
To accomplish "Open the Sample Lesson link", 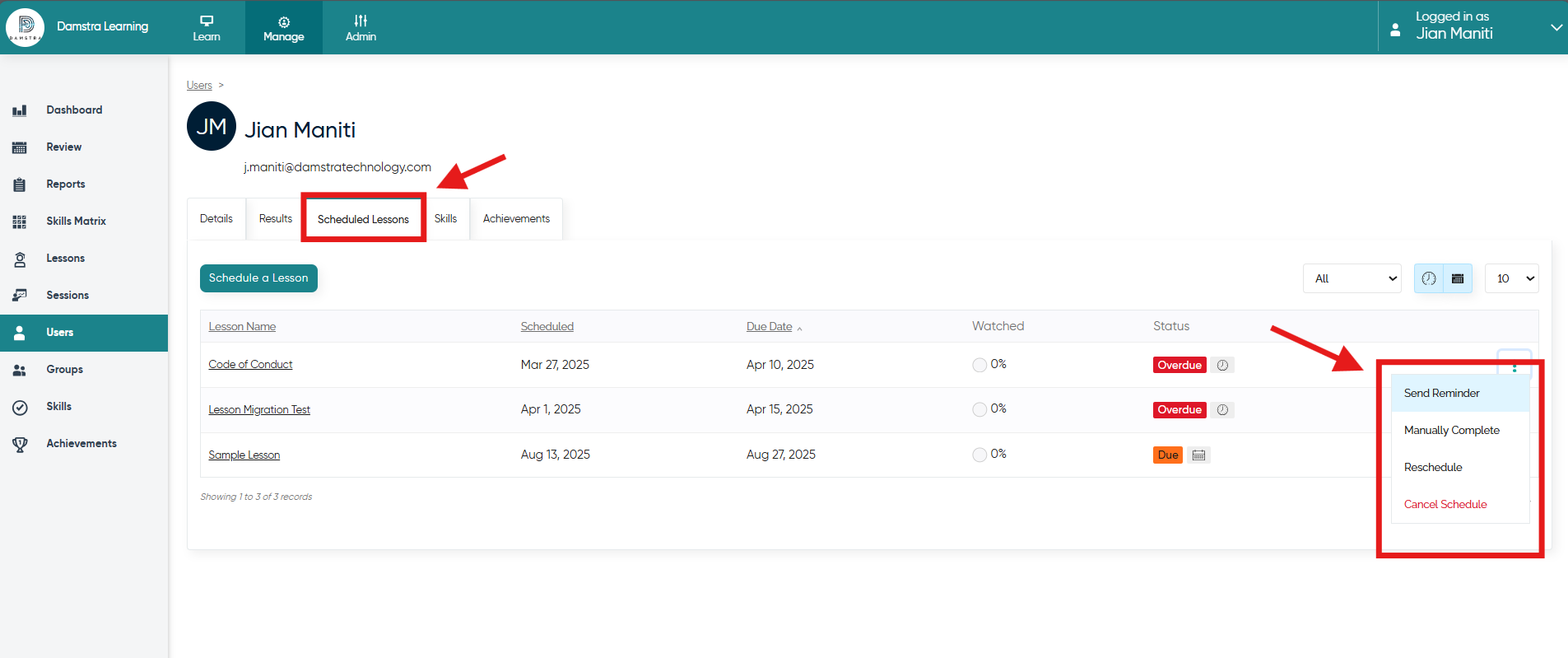I will 244,455.
